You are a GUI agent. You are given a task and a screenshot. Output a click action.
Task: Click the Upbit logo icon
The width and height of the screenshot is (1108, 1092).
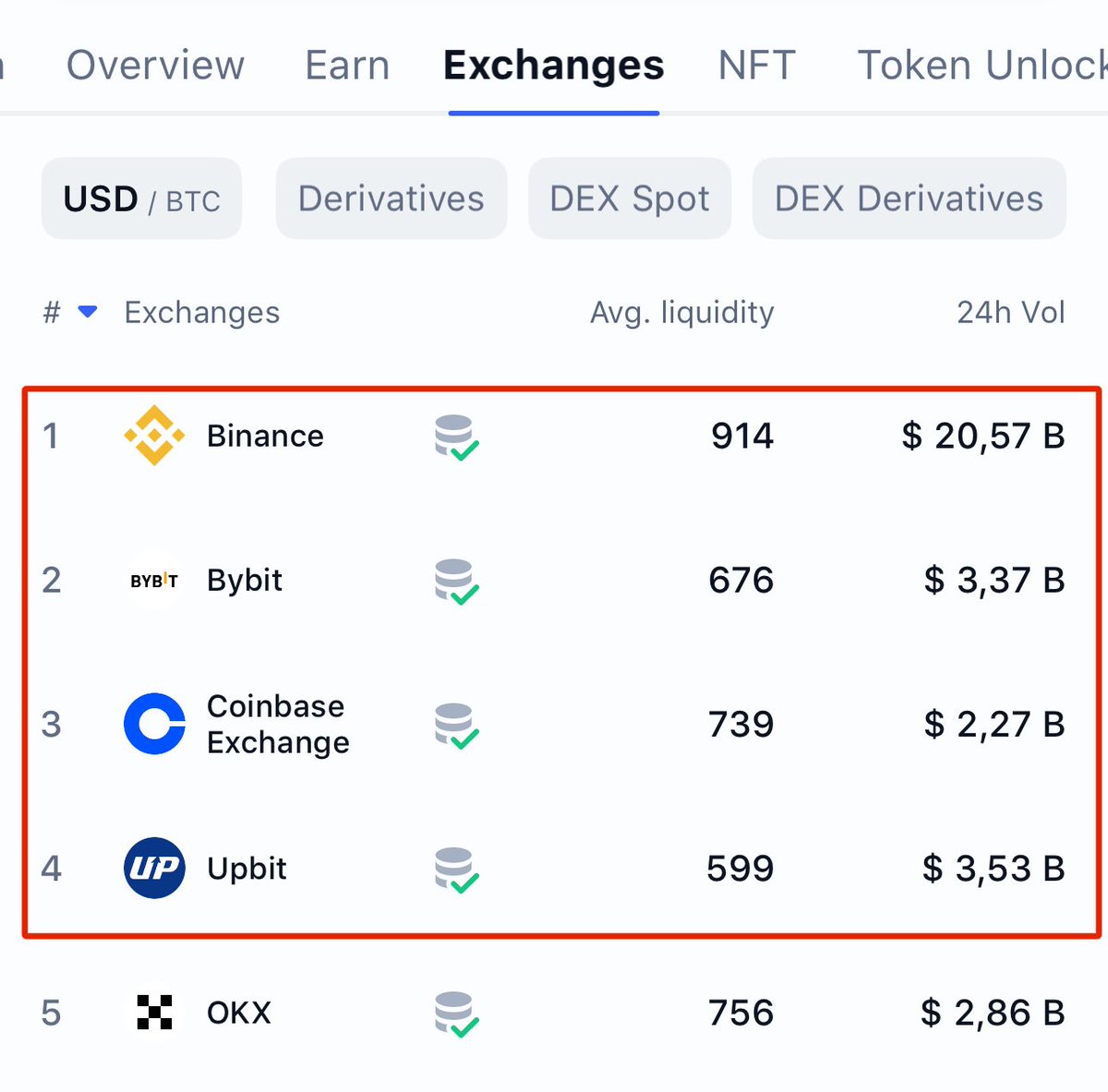click(x=154, y=869)
